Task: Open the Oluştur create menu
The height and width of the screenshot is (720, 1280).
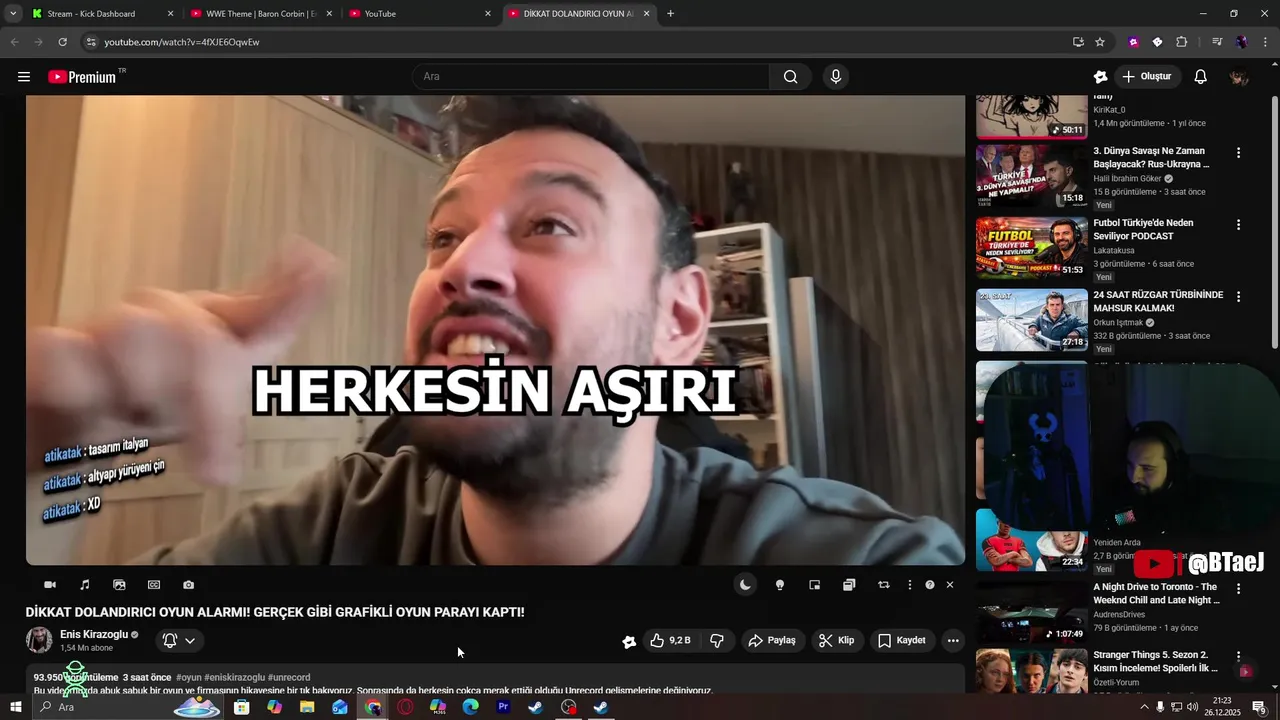Action: [x=1147, y=77]
